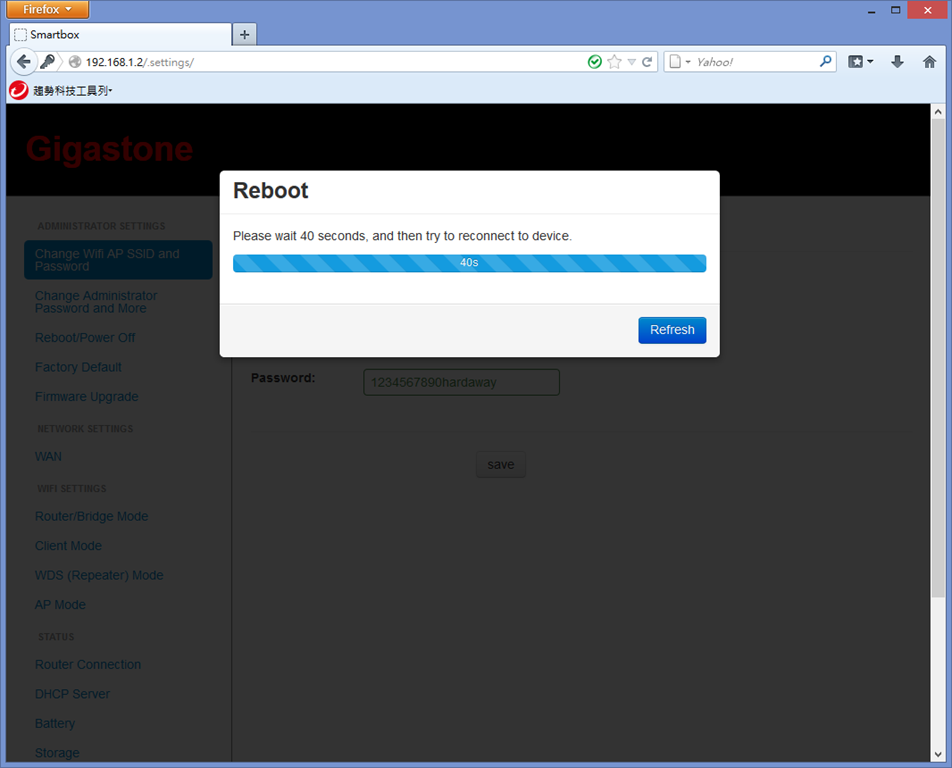This screenshot has height=768, width=952.
Task: Click the key icon in address bar
Action: [47, 61]
